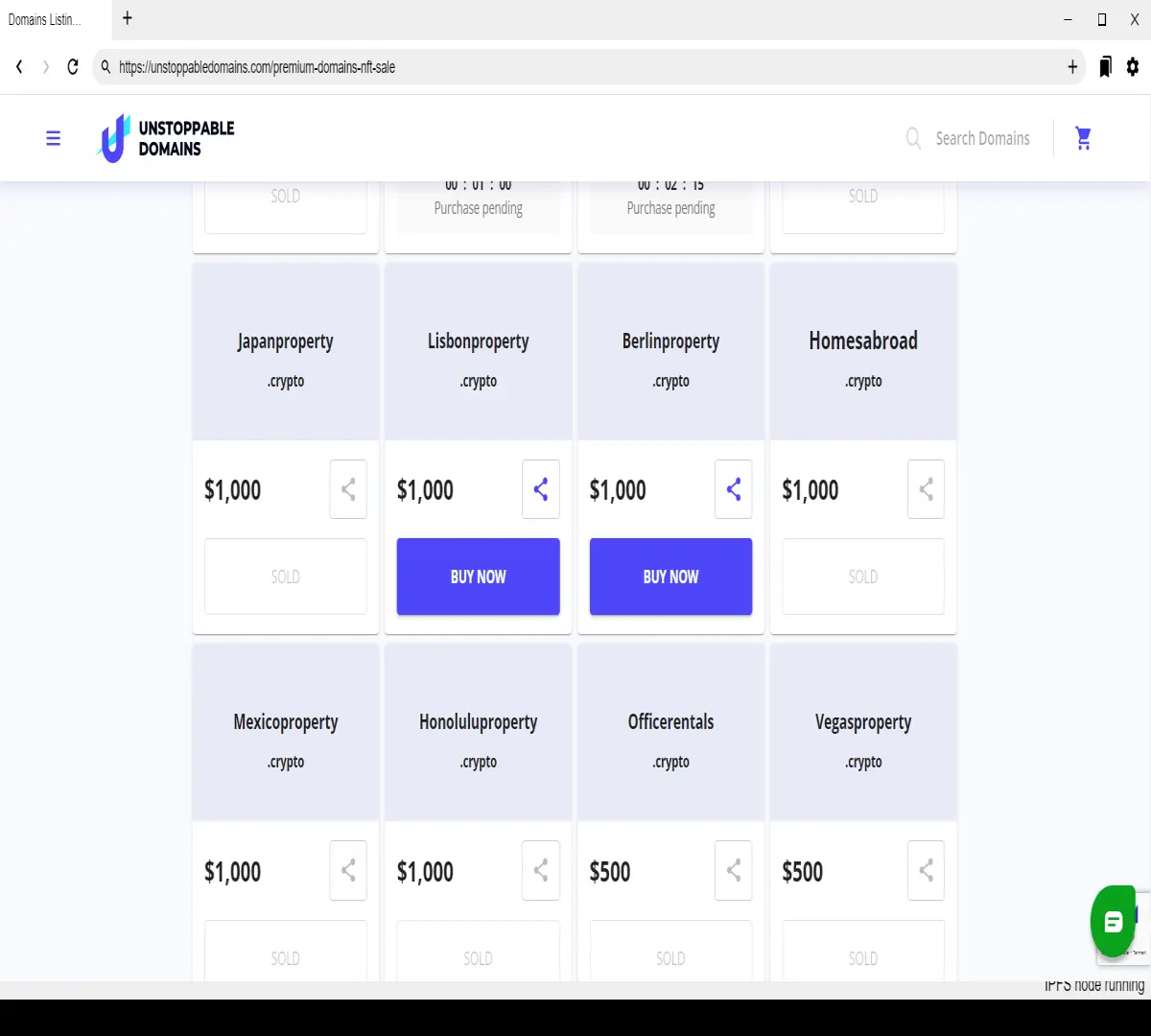Go forward in browser history
1151x1036 pixels.
(45, 67)
